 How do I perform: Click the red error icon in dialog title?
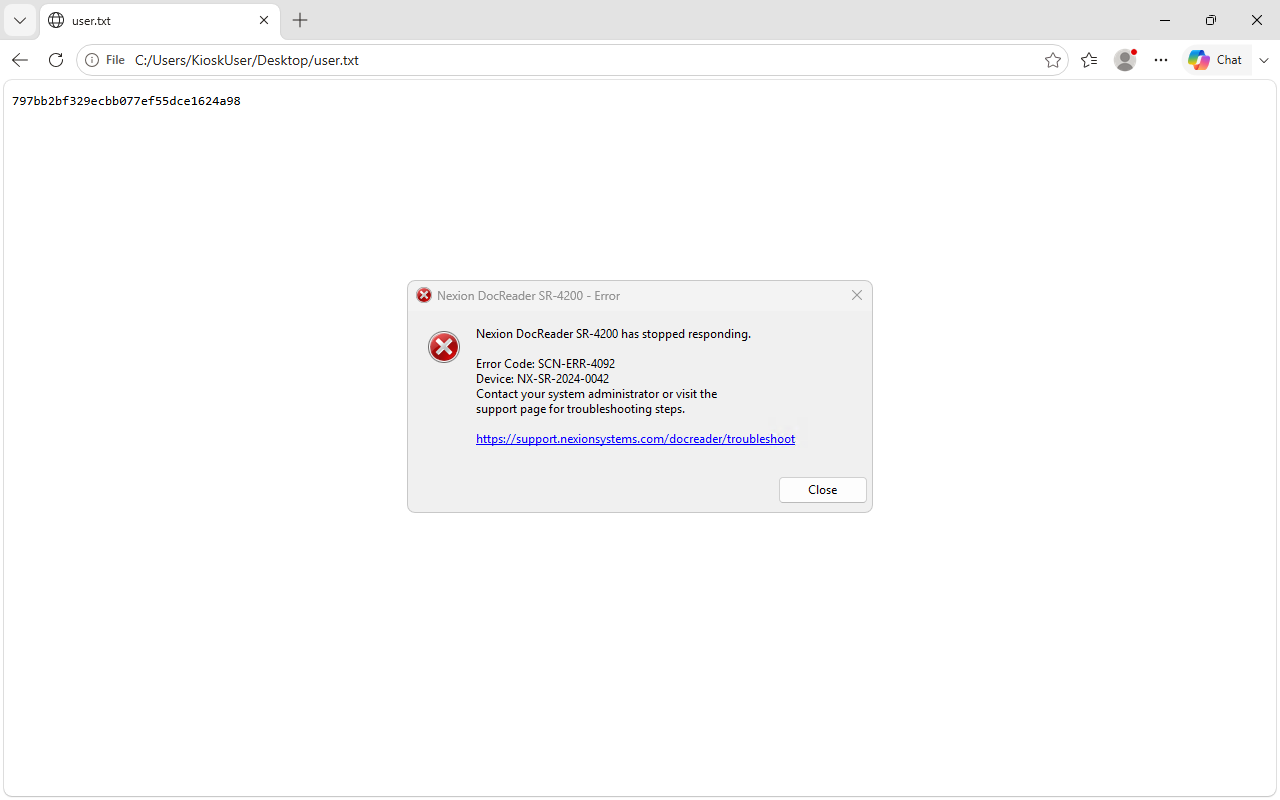[424, 295]
